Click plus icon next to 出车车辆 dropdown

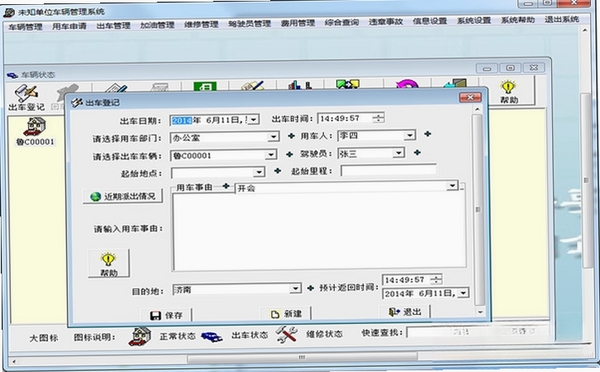click(x=289, y=154)
